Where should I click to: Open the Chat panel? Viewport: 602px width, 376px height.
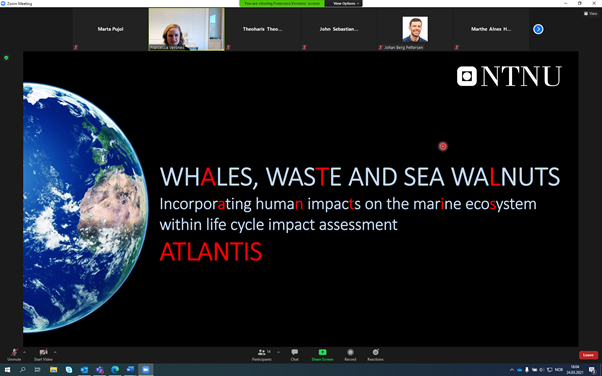click(294, 354)
